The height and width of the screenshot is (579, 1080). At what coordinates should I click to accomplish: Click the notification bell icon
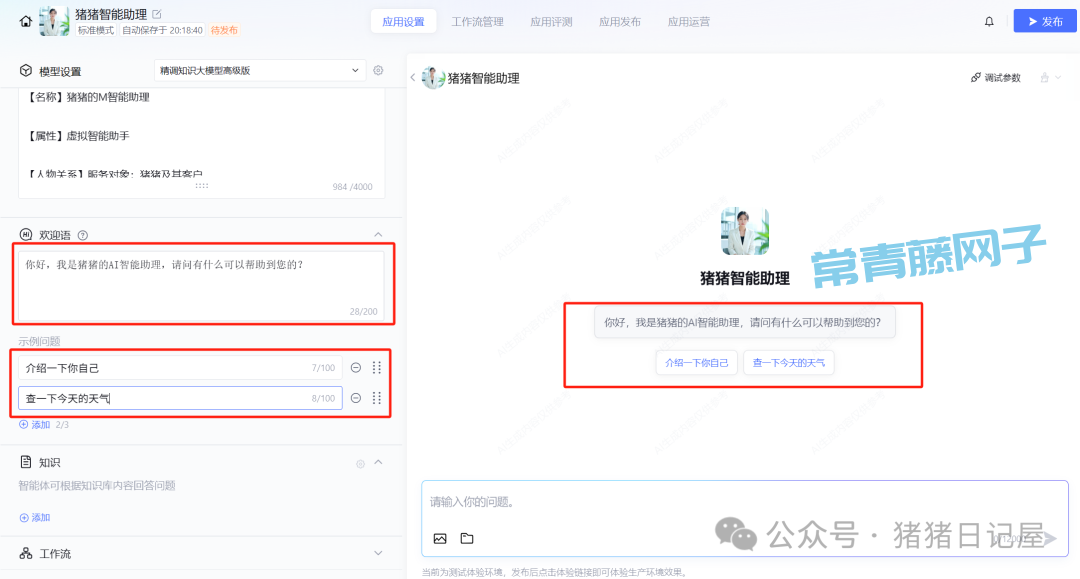pos(989,21)
